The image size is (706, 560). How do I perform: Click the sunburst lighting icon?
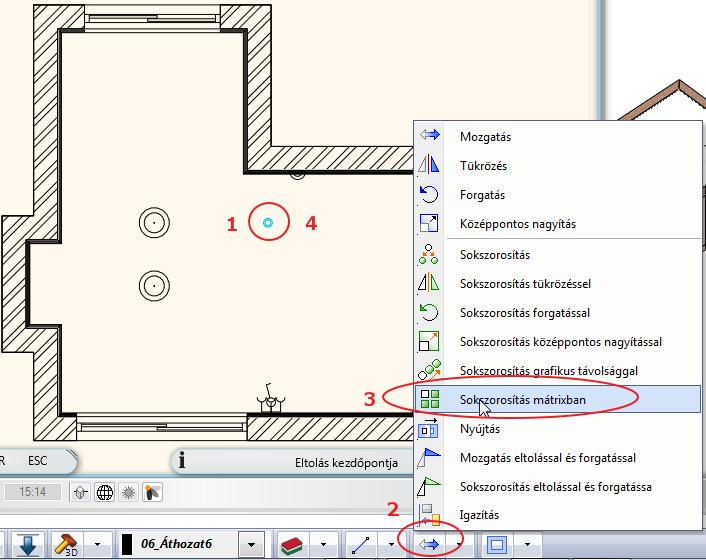[x=128, y=492]
